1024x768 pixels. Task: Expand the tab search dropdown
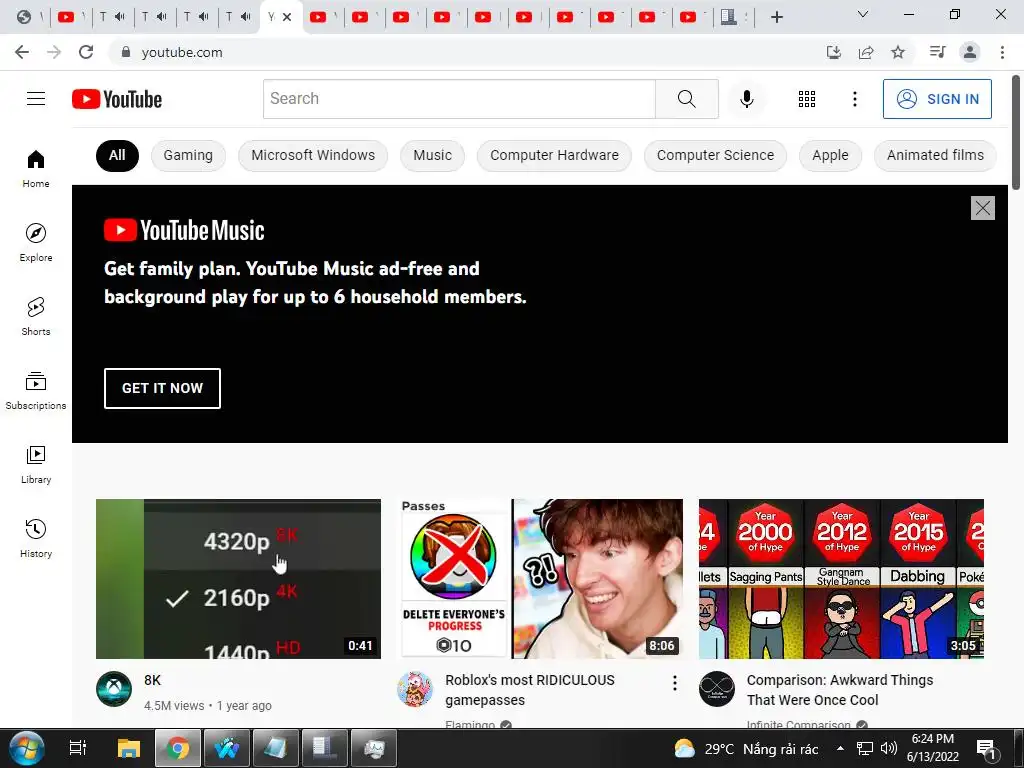click(863, 14)
